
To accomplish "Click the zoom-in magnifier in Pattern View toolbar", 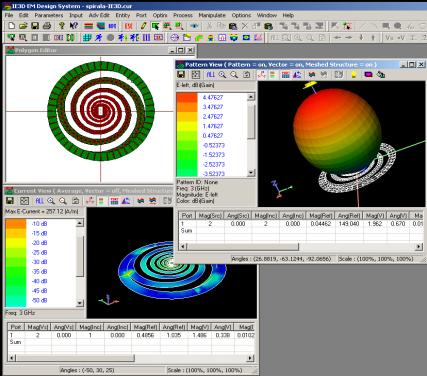I will 222,74.
